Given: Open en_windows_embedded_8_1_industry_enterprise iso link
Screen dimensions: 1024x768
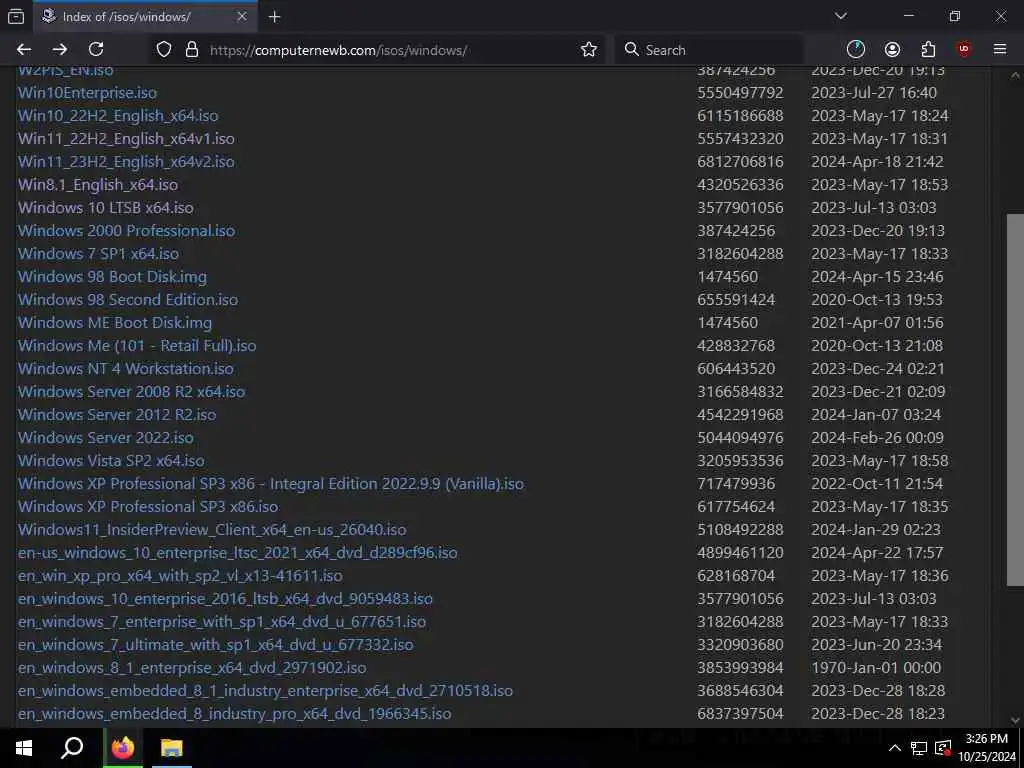Looking at the screenshot, I should click(x=265, y=691).
